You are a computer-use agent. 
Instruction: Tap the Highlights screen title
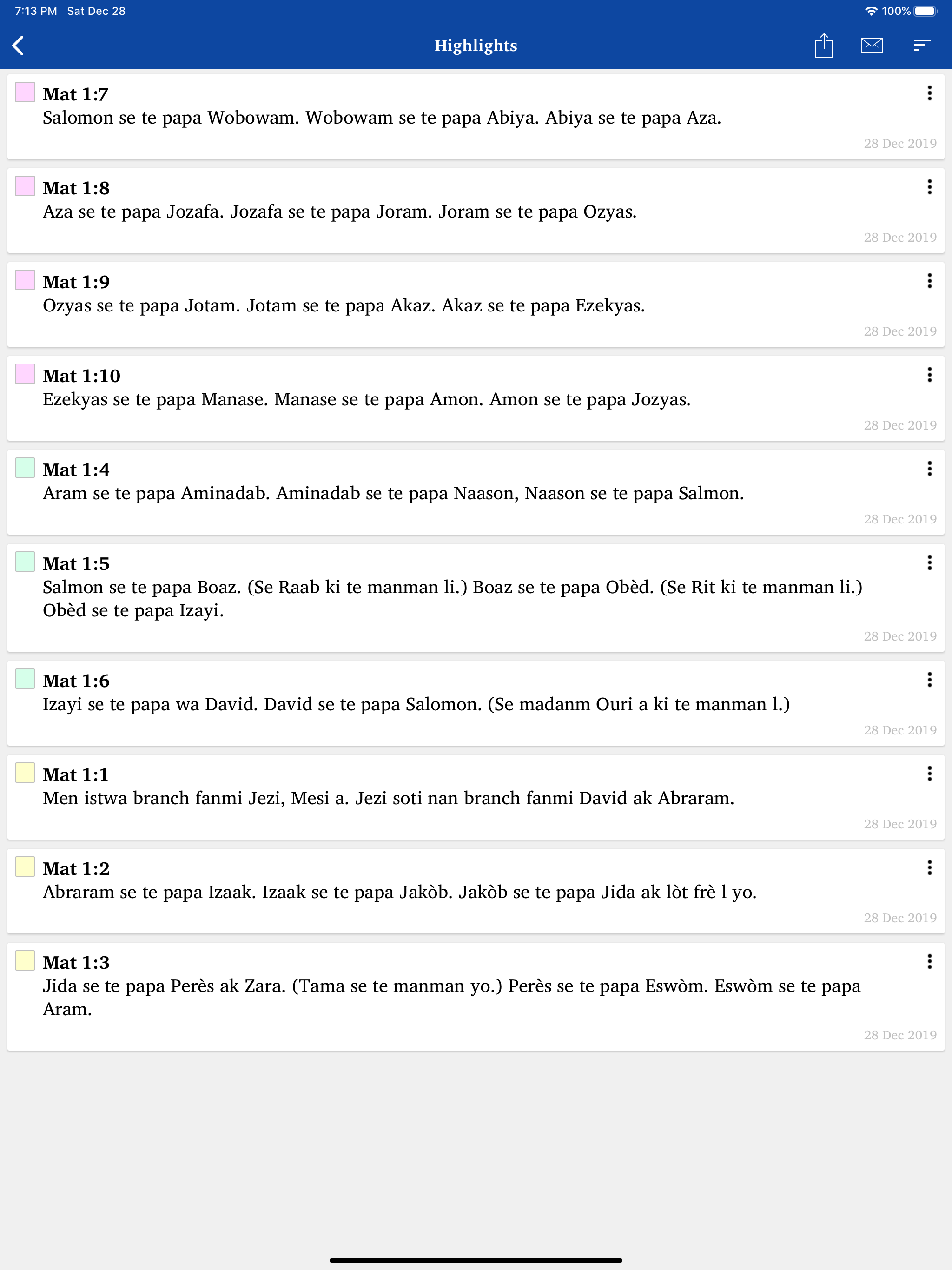tap(476, 46)
